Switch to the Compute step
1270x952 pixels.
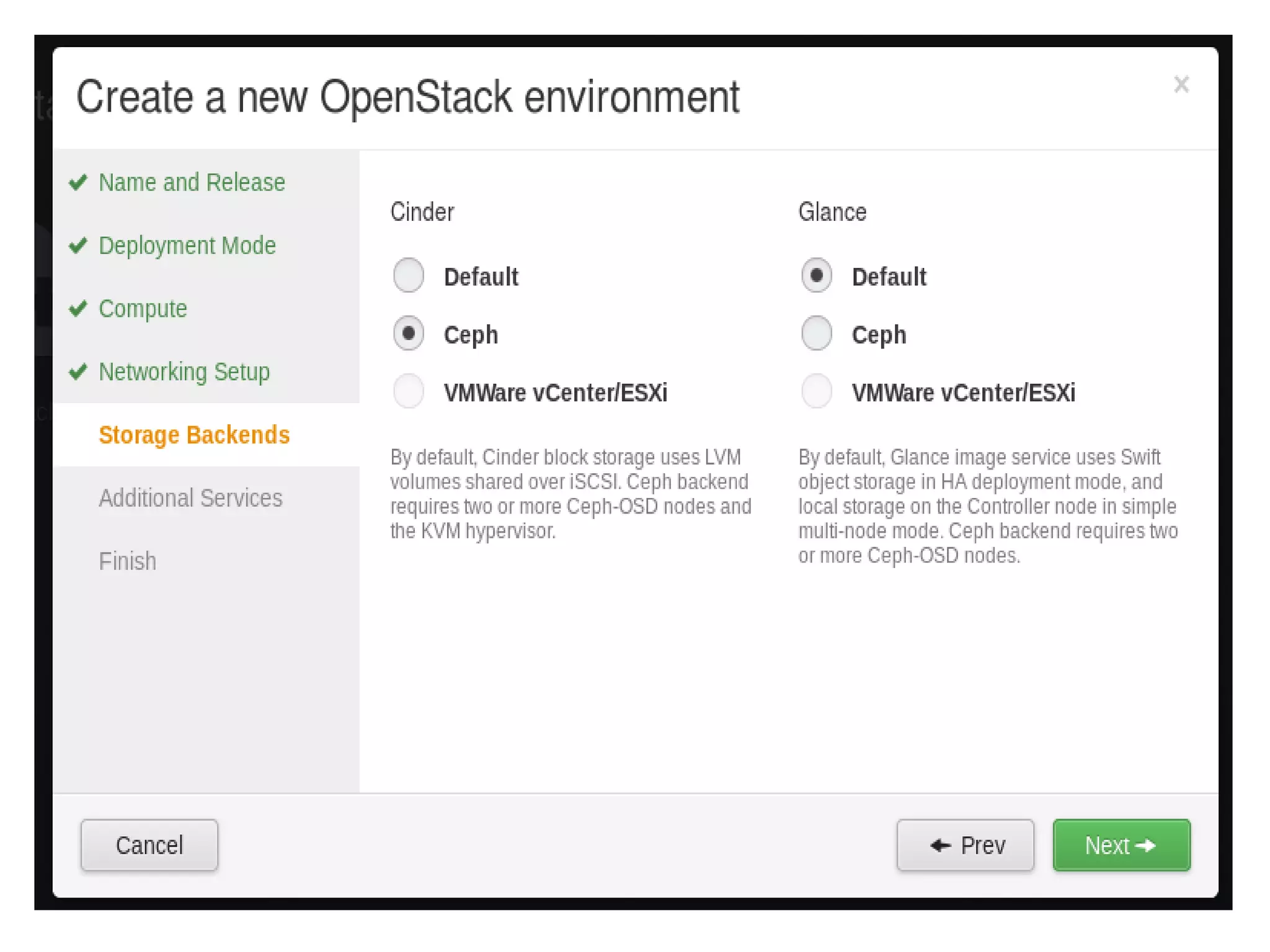point(143,308)
